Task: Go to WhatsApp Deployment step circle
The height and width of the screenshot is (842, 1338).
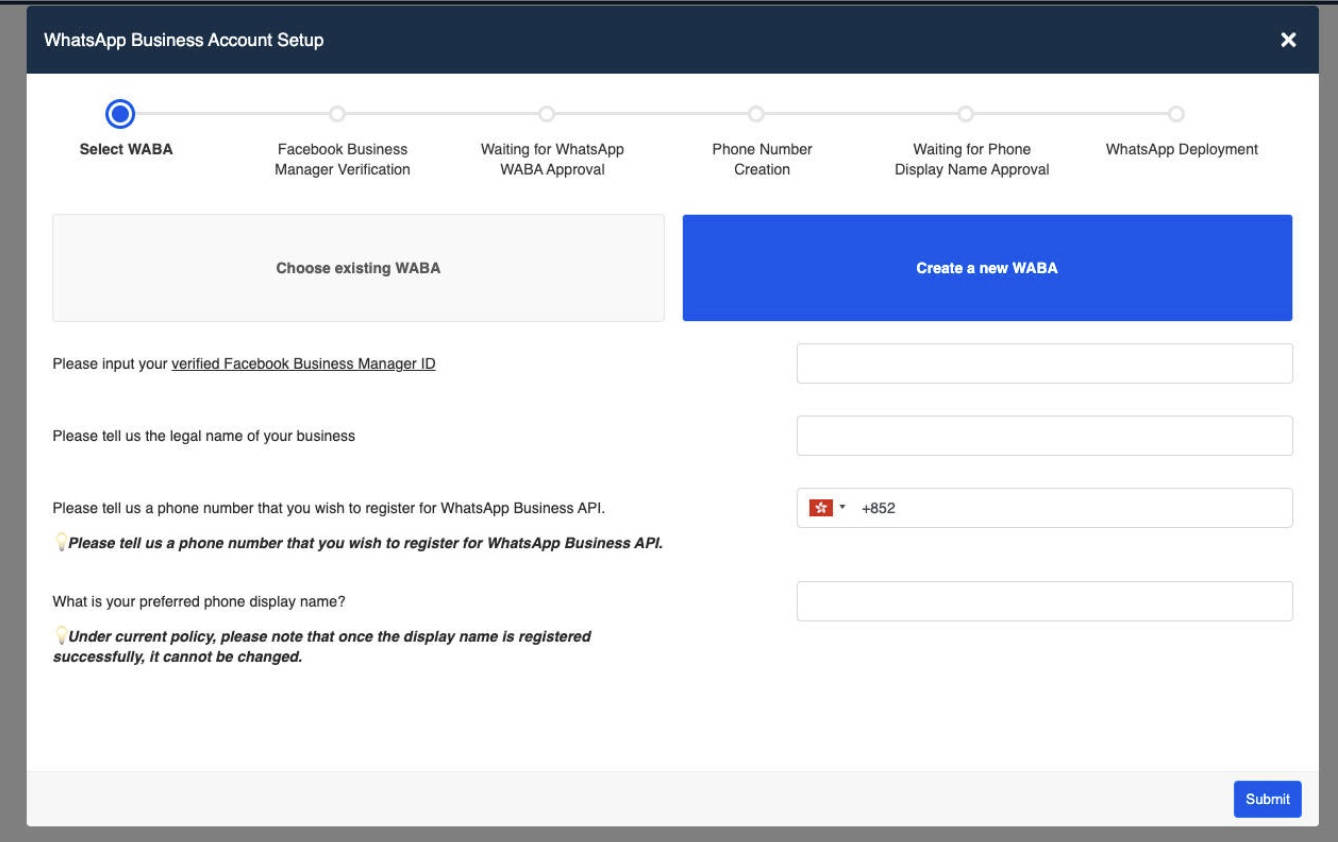Action: [1176, 114]
